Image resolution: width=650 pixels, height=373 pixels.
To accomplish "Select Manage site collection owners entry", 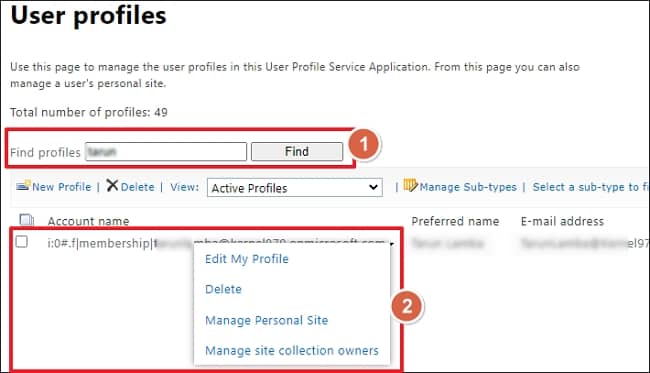I will [291, 351].
